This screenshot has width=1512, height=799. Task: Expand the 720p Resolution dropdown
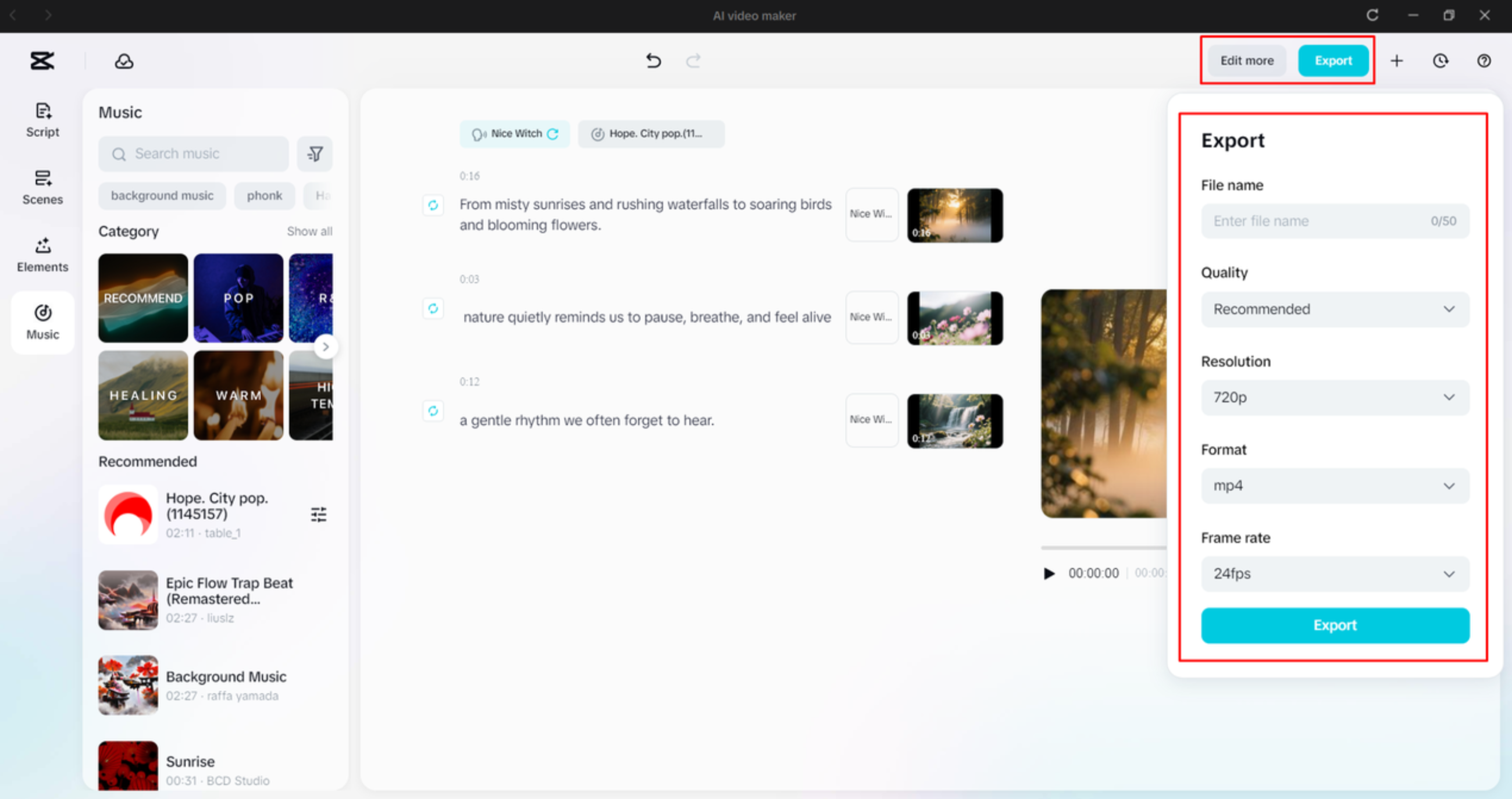tap(1334, 397)
